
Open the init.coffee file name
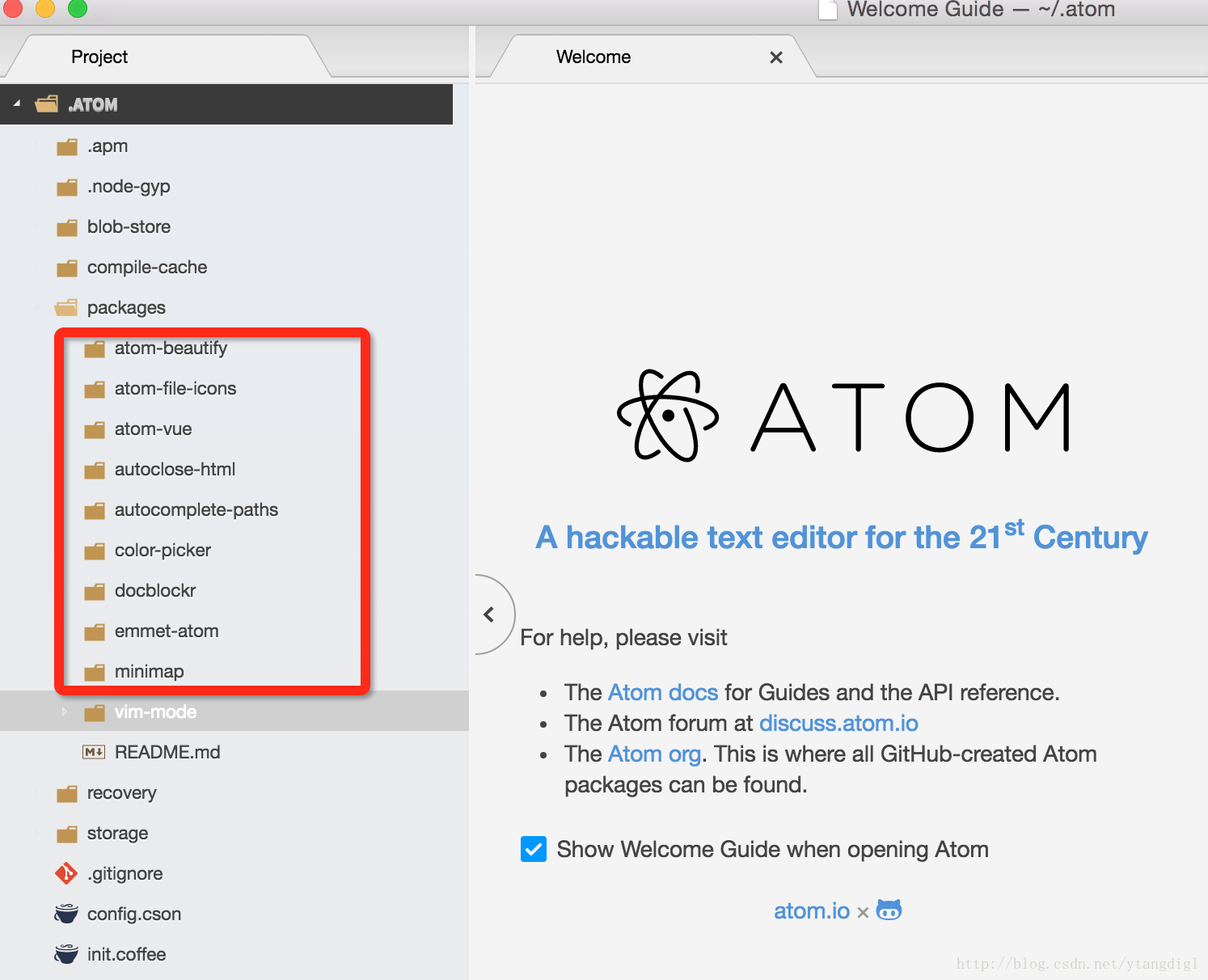[x=126, y=954]
